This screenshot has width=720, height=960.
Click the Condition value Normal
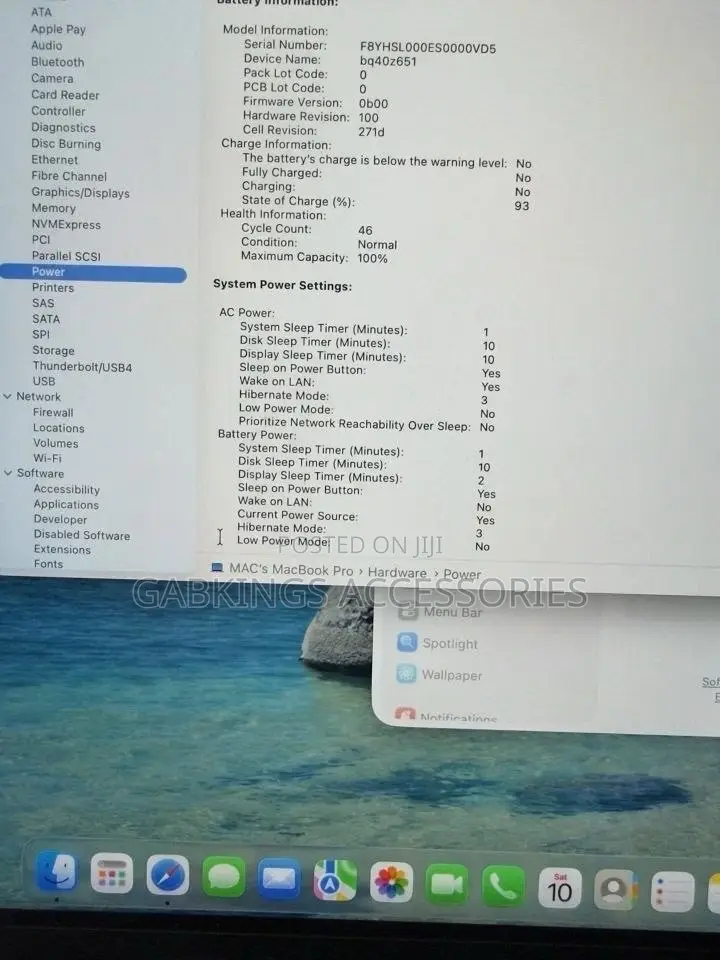point(377,244)
